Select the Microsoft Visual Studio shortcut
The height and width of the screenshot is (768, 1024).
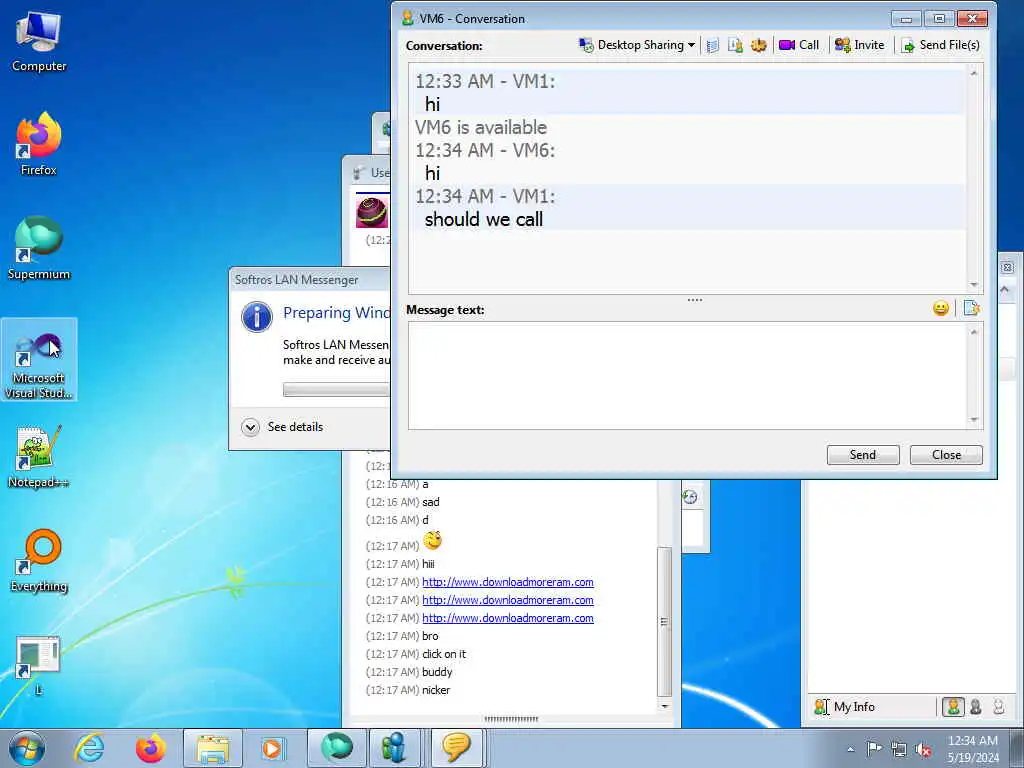tap(39, 360)
